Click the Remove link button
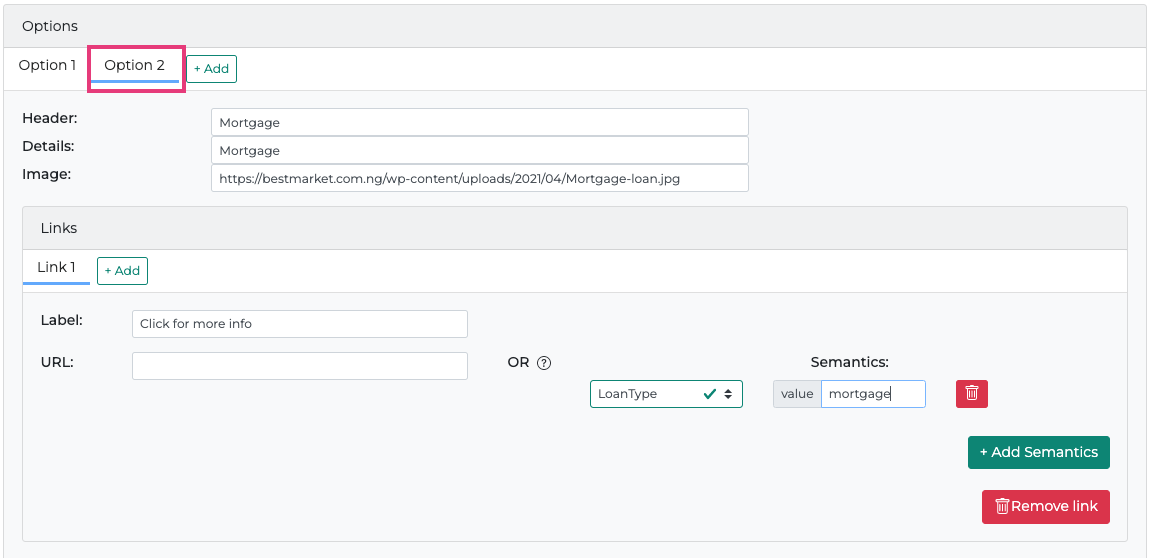Image resolution: width=1153 pixels, height=558 pixels. click(x=1045, y=507)
